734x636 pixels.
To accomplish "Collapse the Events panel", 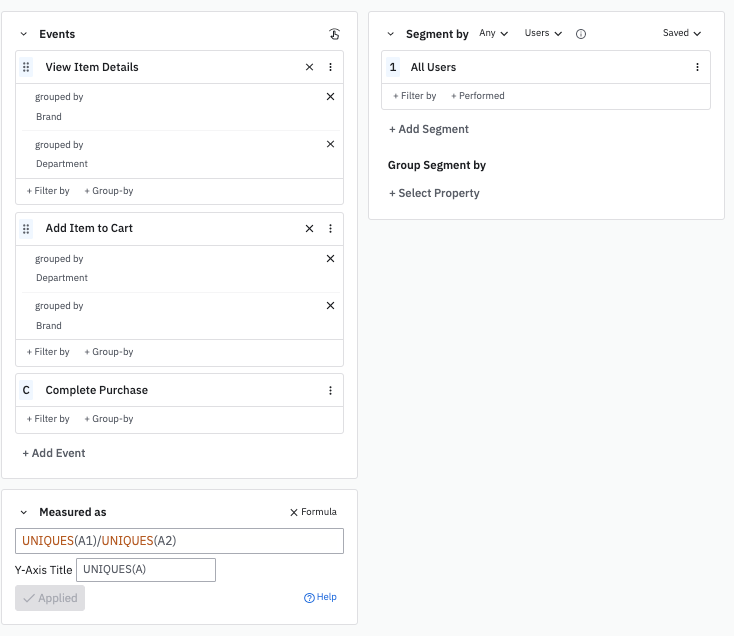I will pyautogui.click(x=23, y=34).
